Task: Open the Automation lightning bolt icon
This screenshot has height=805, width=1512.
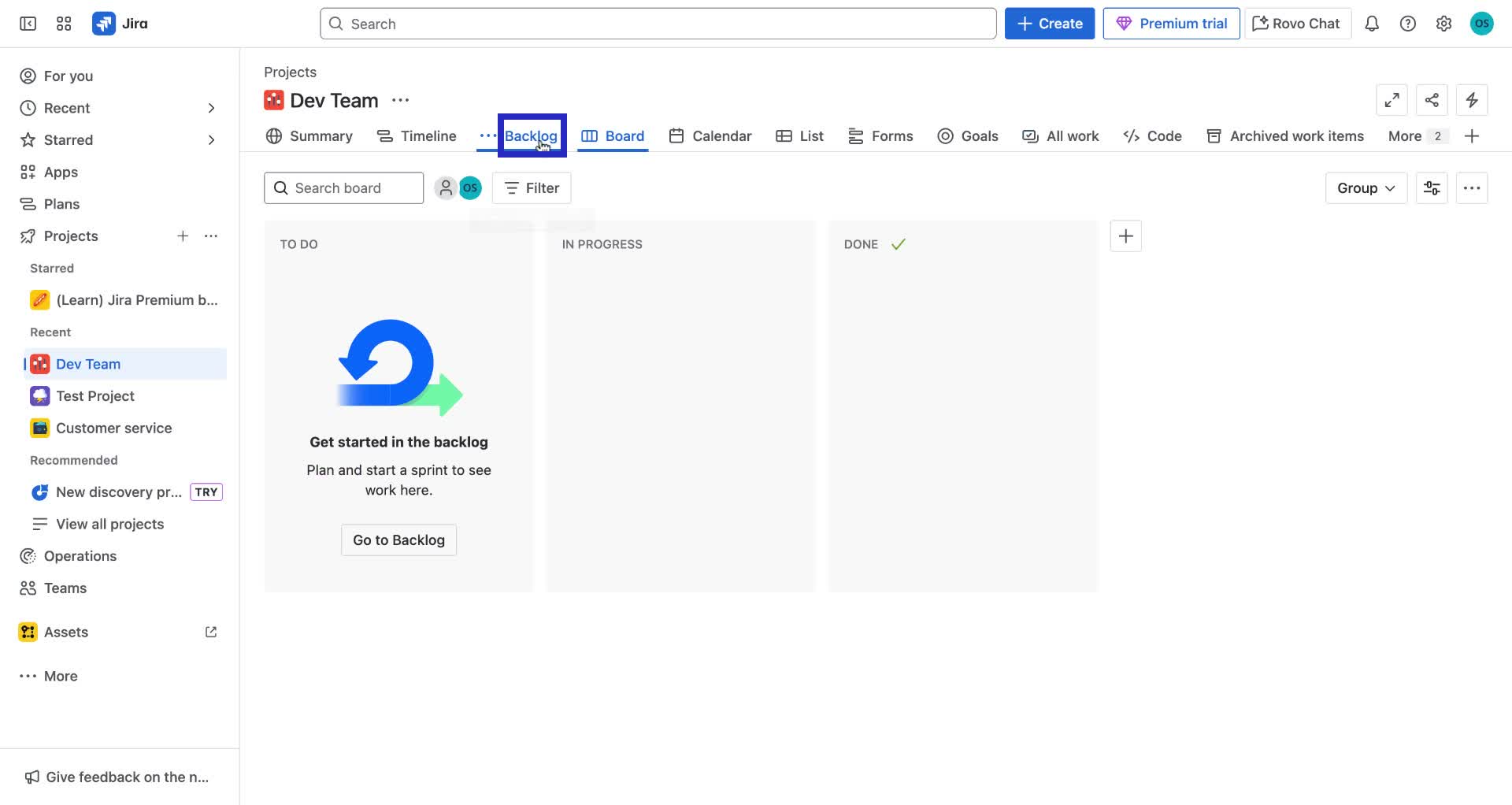Action: coord(1472,100)
